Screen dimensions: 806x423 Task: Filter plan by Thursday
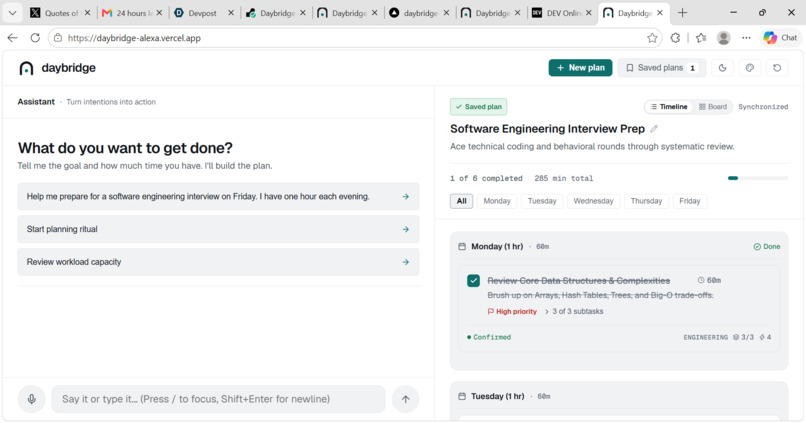point(647,201)
